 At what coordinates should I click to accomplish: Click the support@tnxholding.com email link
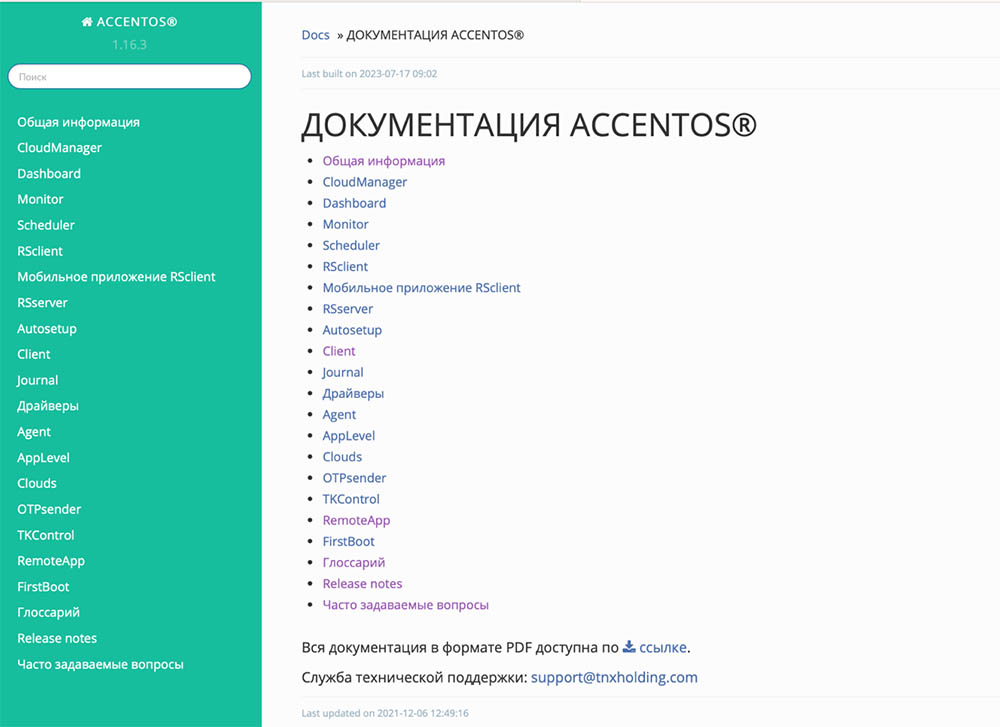614,677
